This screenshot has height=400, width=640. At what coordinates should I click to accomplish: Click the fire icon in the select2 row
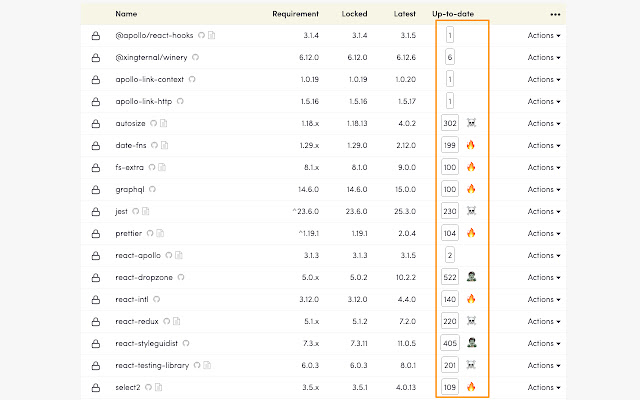coord(471,387)
